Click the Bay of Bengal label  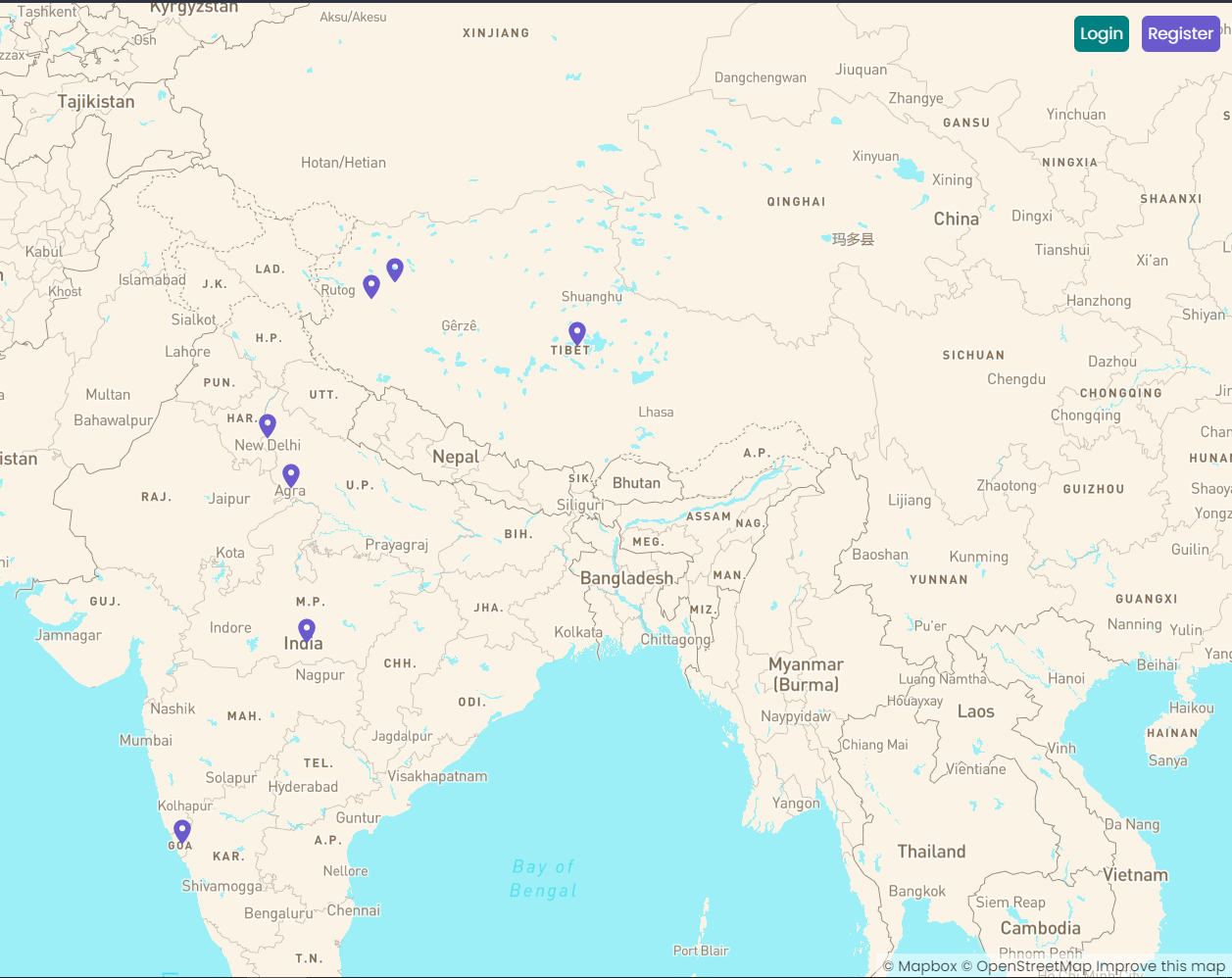click(x=545, y=878)
